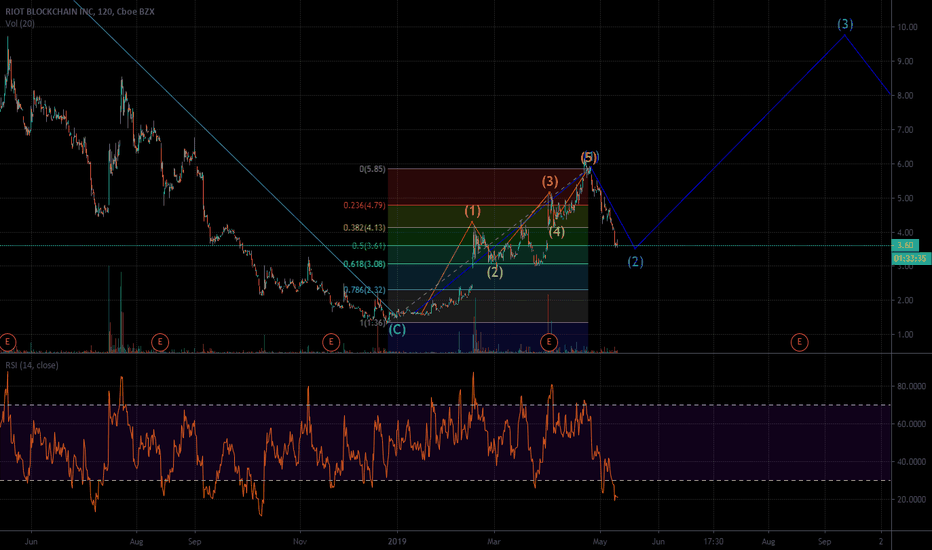Viewport: 932px width, 550px height.
Task: Click the wave (4) label
Action: point(556,232)
